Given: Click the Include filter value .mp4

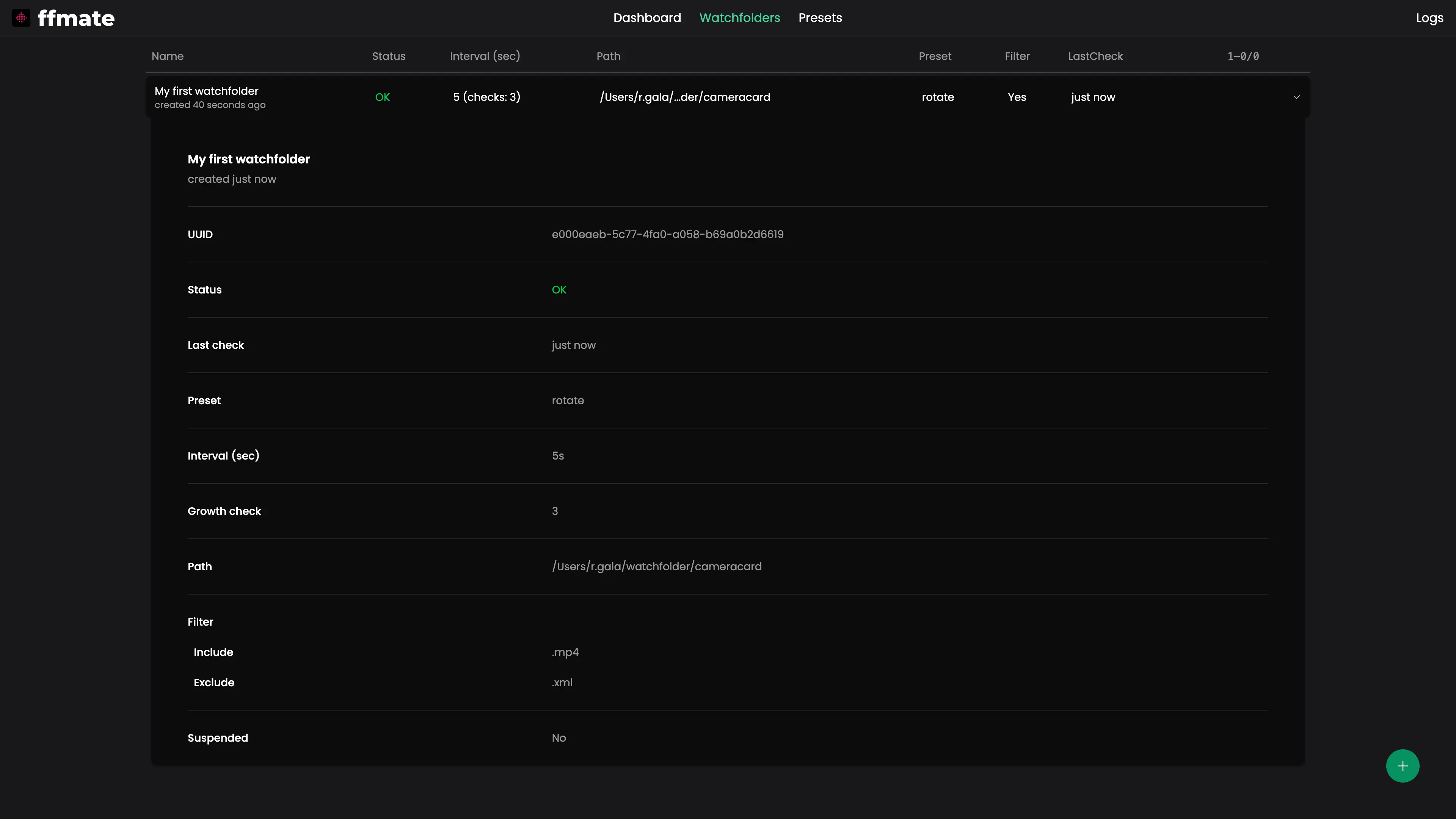Looking at the screenshot, I should (565, 652).
